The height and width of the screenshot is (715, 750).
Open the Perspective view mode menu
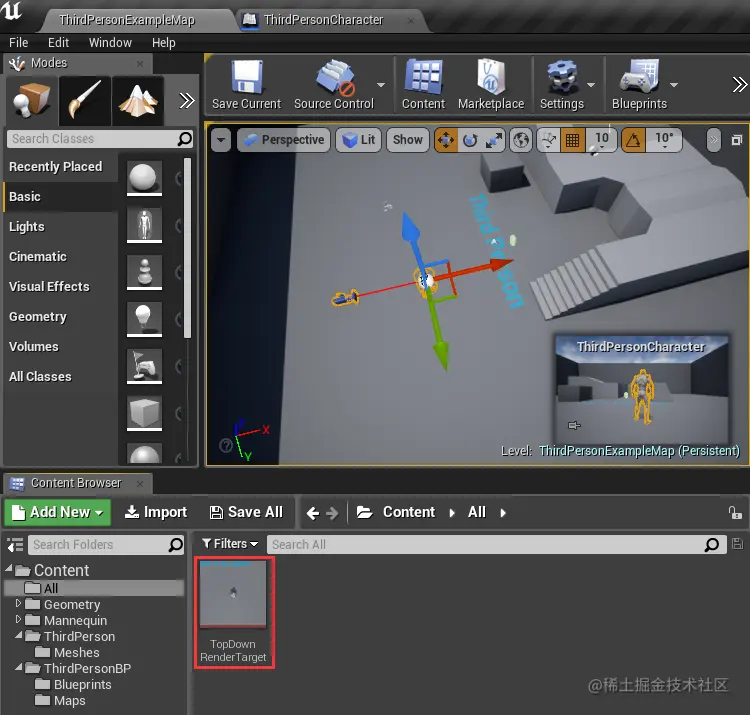(x=284, y=140)
